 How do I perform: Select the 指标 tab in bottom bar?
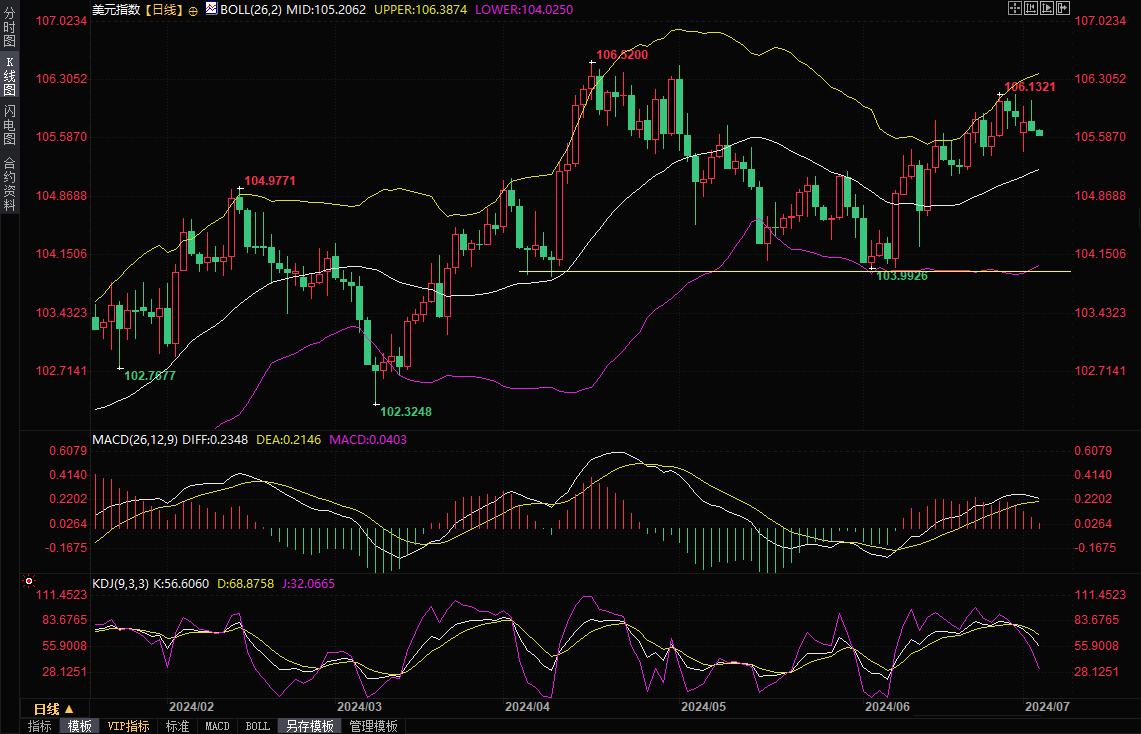[x=40, y=726]
